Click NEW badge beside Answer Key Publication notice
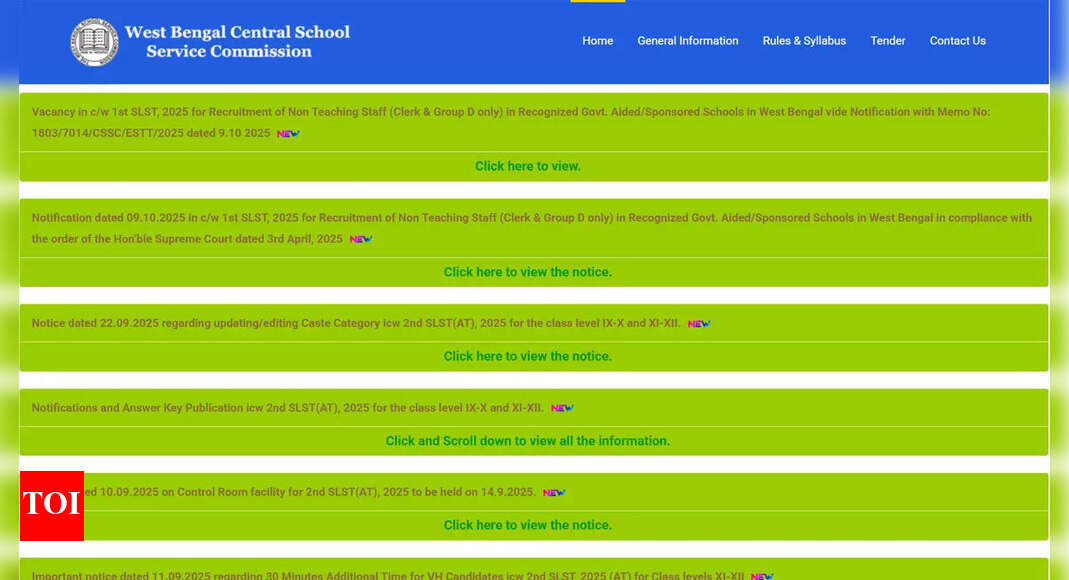Screen dimensions: 1069x580 (x=562, y=408)
